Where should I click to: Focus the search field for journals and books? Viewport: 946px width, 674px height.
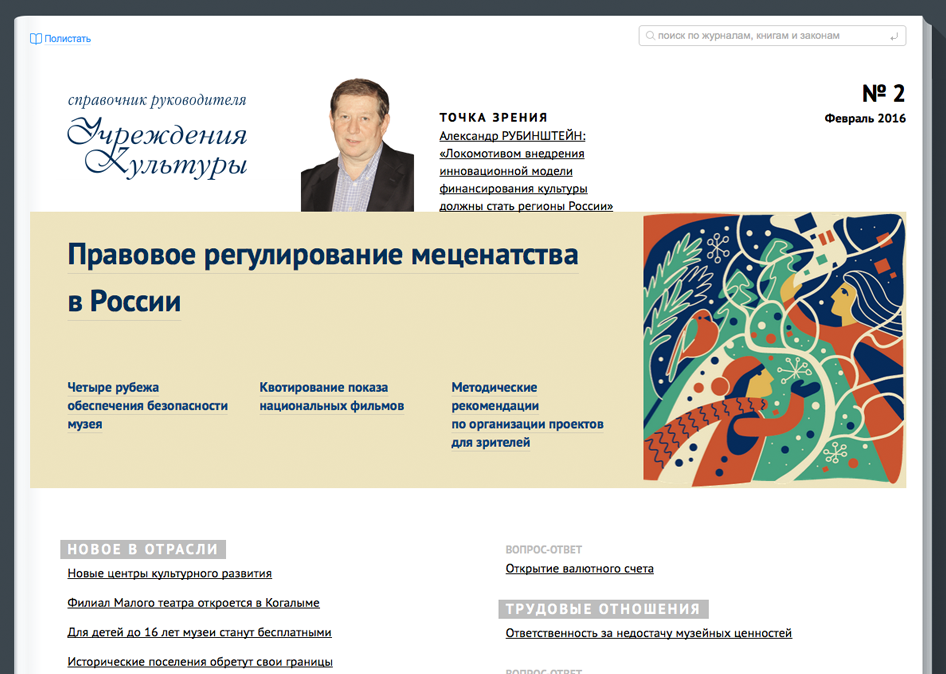click(x=770, y=36)
